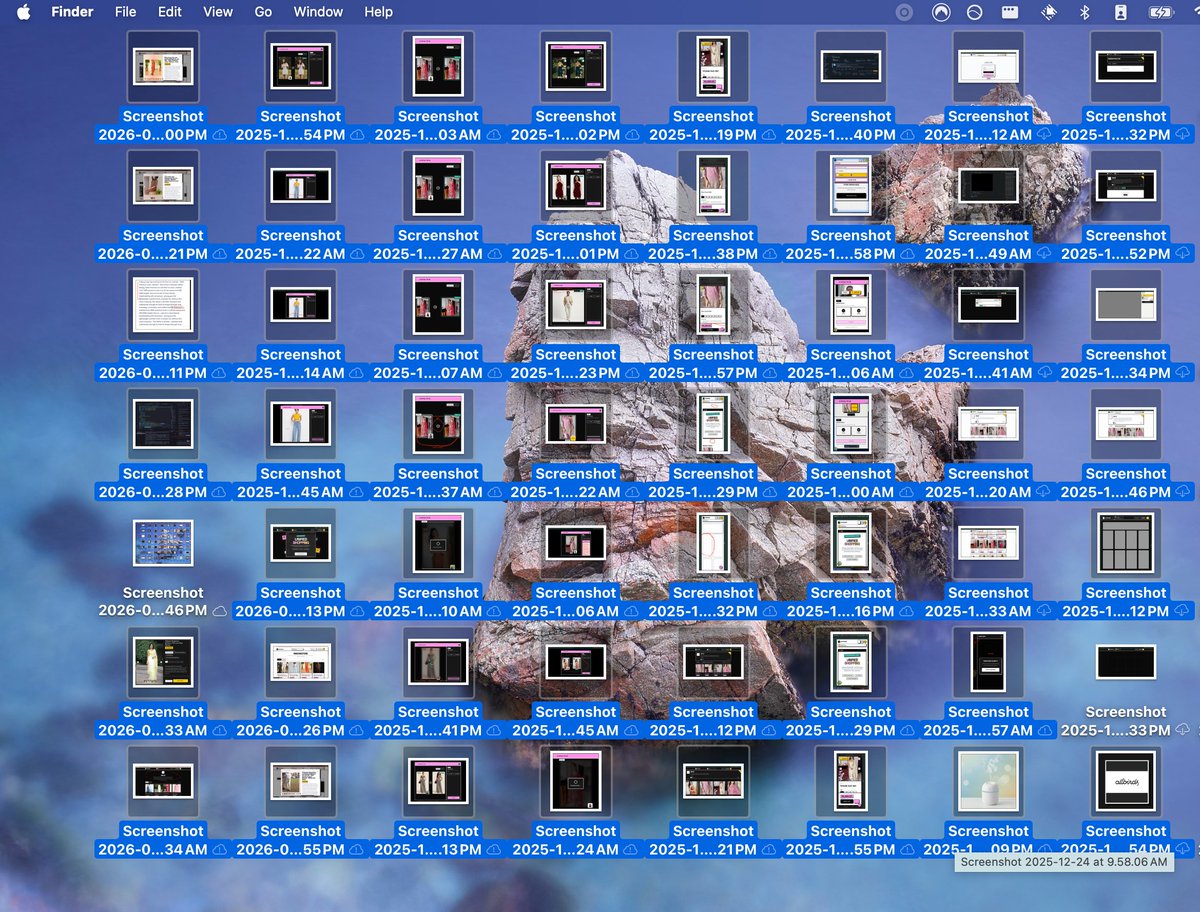
Task: Click the download cloud icon beside 2025-1....52 PM
Action: point(1182,253)
